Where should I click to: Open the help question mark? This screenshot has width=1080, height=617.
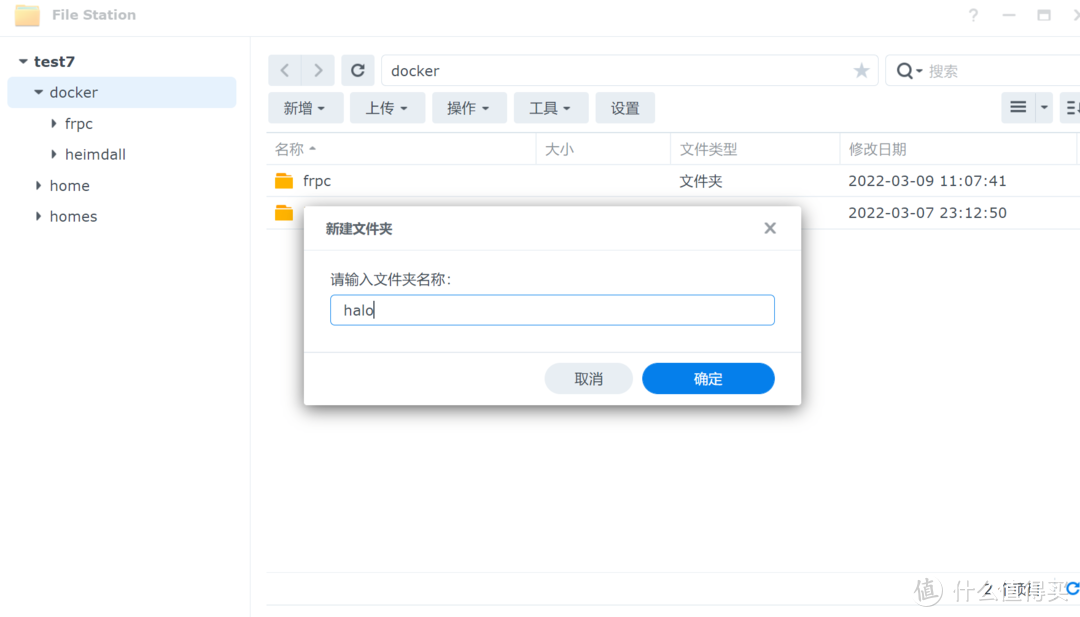pyautogui.click(x=973, y=14)
